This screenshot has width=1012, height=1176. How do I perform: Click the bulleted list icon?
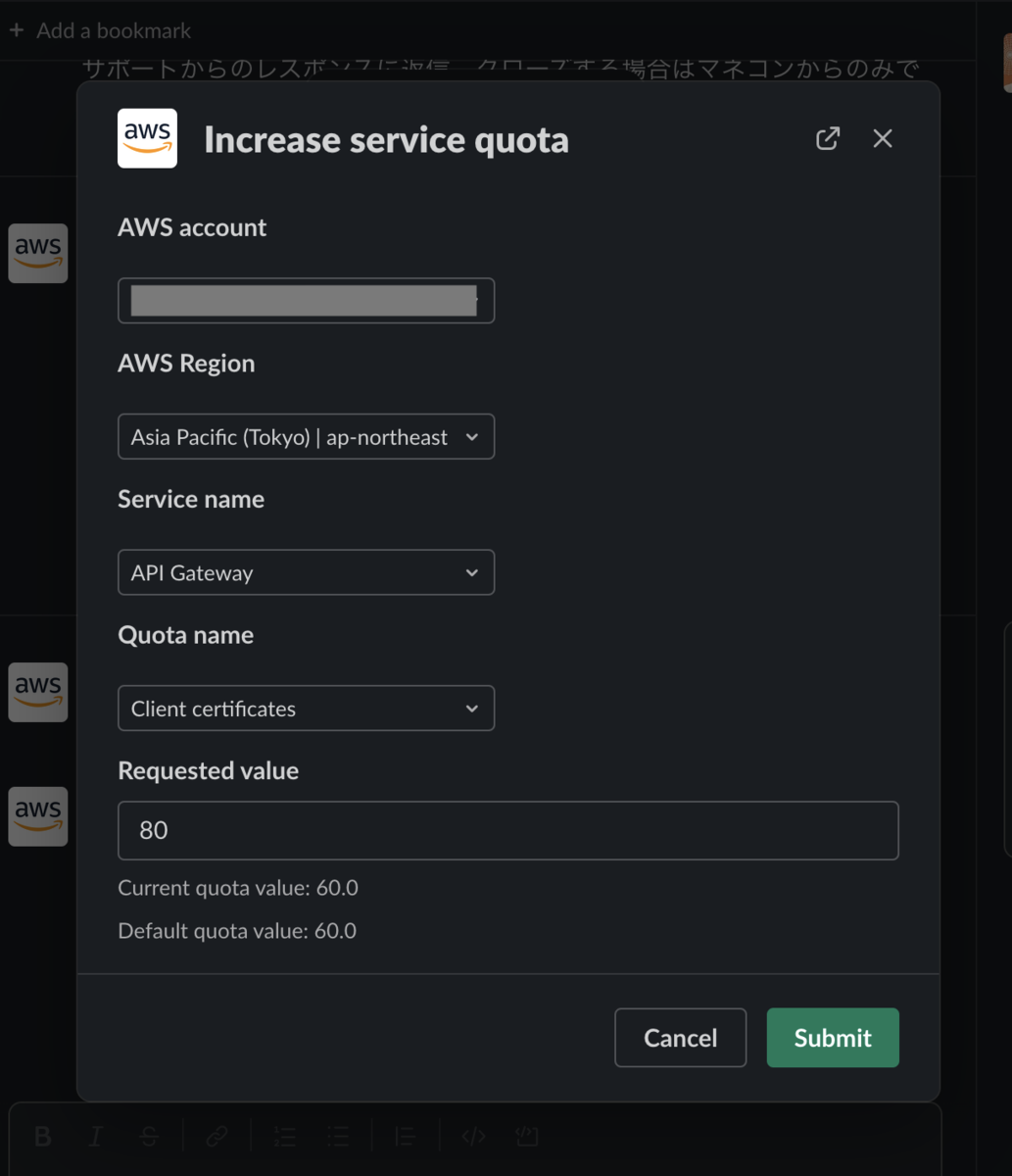[x=338, y=1136]
